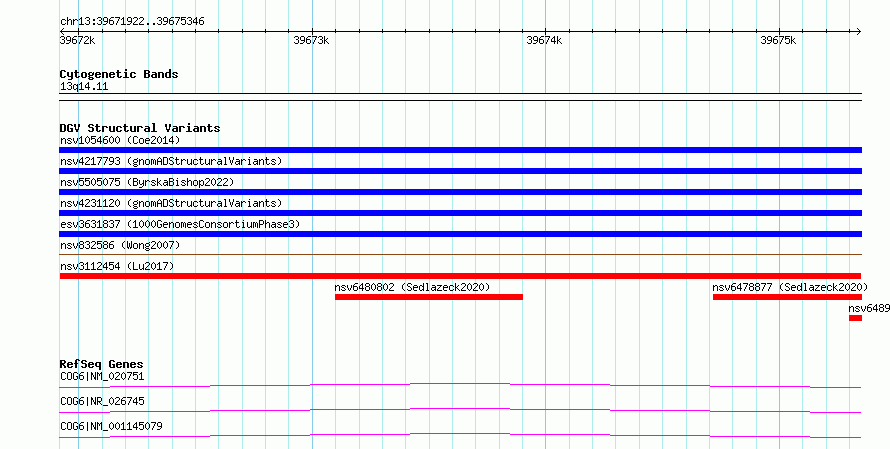Click the nsv6480802 (Sedlazeck2020) red bar
This screenshot has width=890, height=449.
point(429,297)
